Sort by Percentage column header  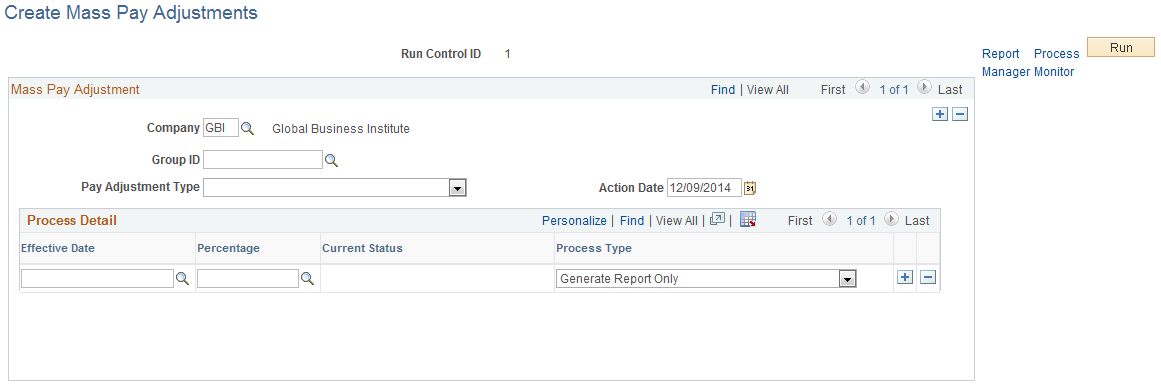[228, 248]
